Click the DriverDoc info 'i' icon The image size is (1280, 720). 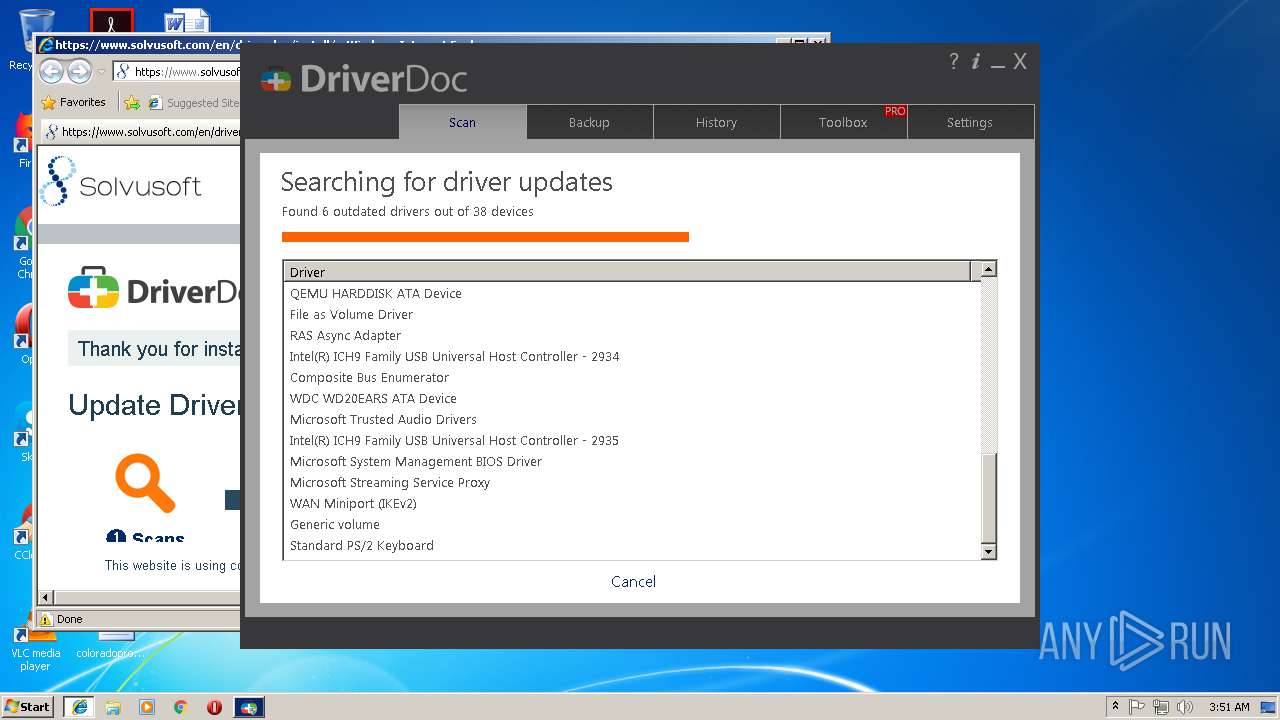(976, 61)
